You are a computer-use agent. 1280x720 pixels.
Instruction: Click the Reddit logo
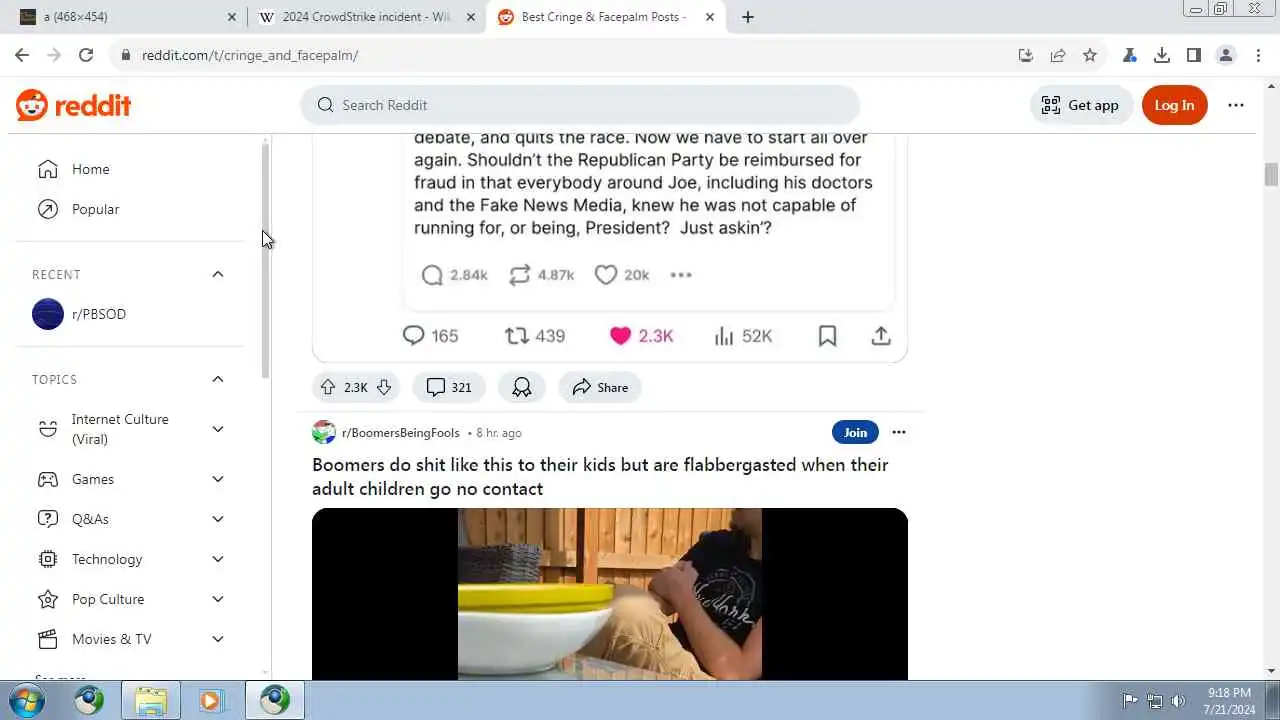(73, 105)
